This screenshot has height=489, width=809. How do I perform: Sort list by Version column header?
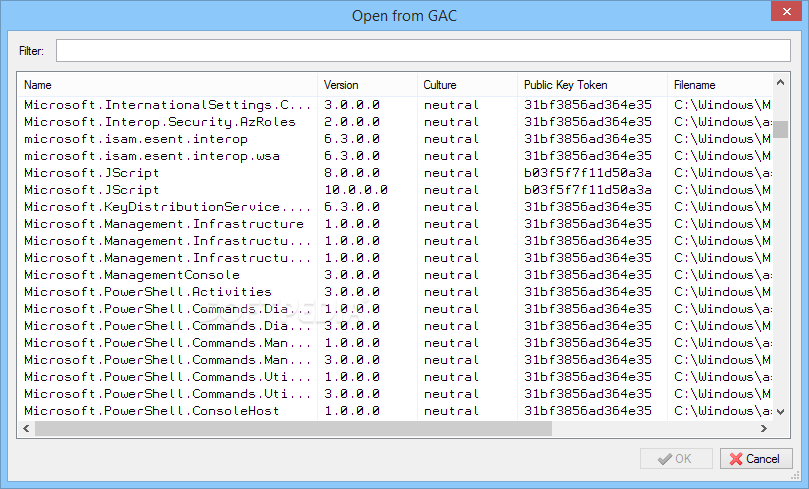[367, 85]
